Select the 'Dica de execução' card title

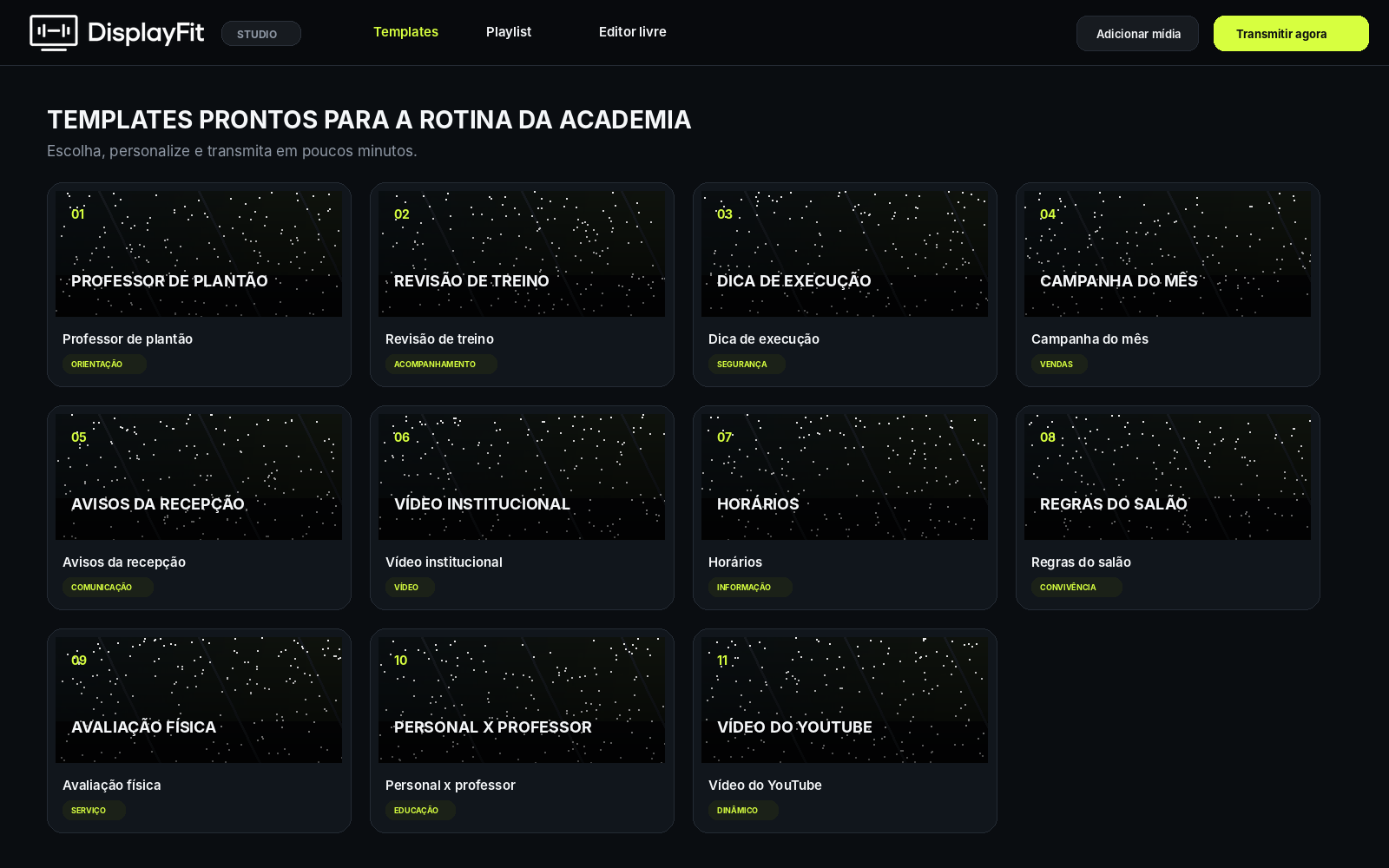[x=764, y=339]
